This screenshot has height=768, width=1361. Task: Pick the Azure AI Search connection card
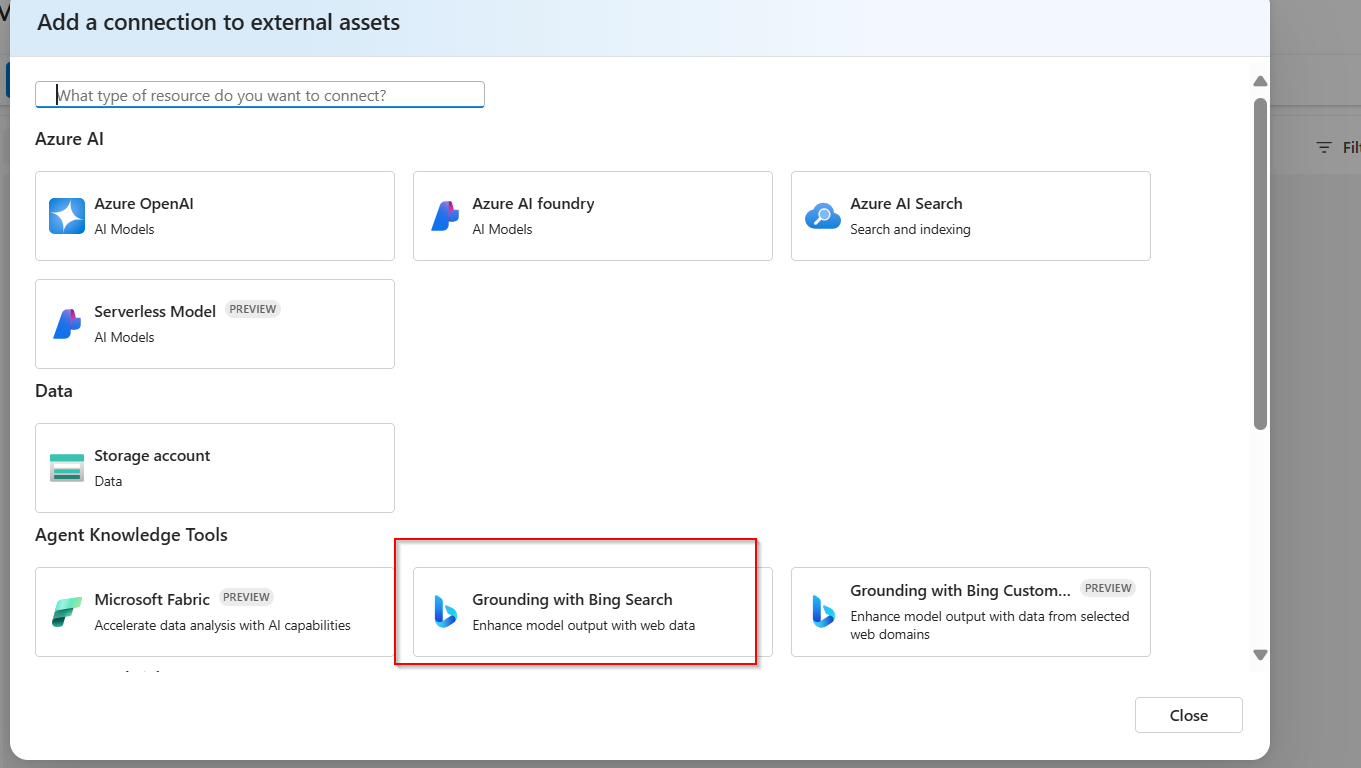click(x=969, y=216)
